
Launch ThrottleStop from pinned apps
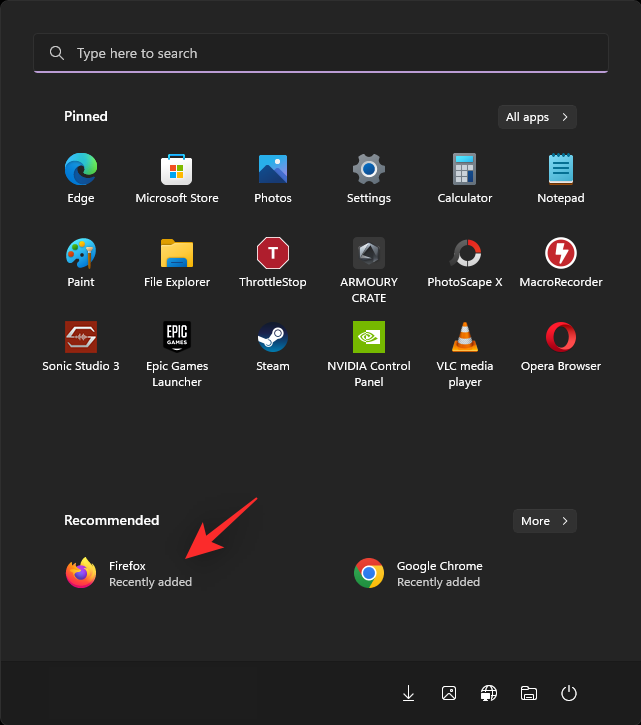273,262
